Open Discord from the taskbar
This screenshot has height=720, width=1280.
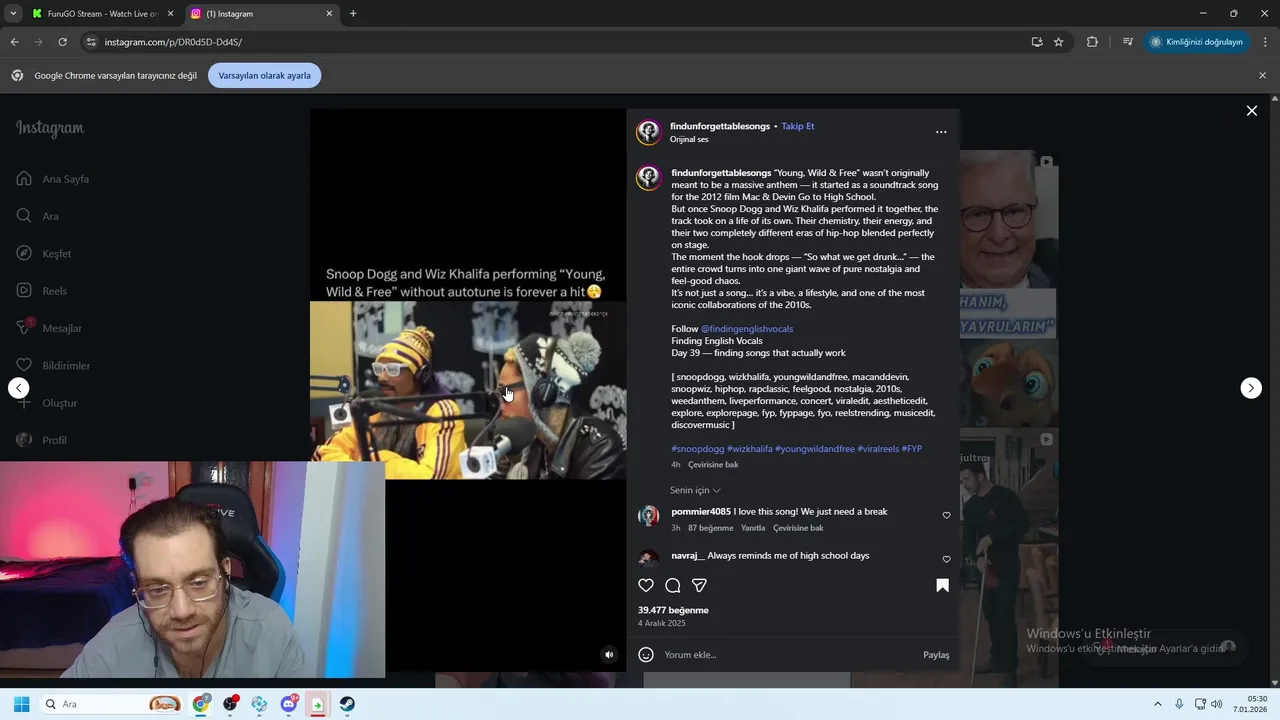pos(289,704)
